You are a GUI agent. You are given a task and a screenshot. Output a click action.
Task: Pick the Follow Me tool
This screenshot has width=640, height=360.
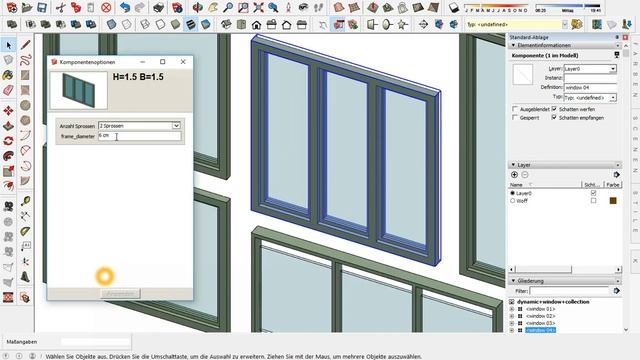click(9, 156)
